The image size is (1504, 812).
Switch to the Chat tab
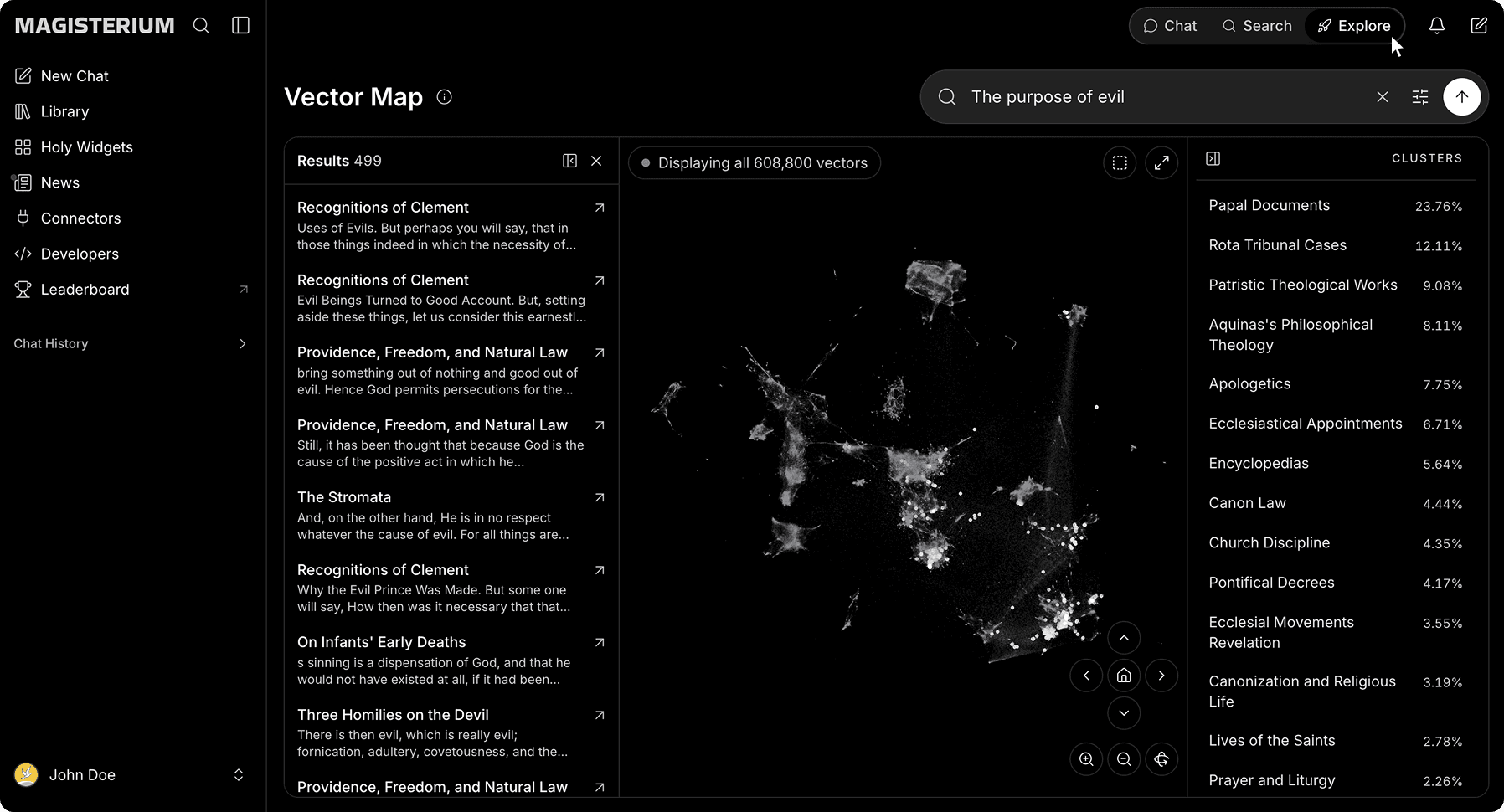coord(1170,26)
